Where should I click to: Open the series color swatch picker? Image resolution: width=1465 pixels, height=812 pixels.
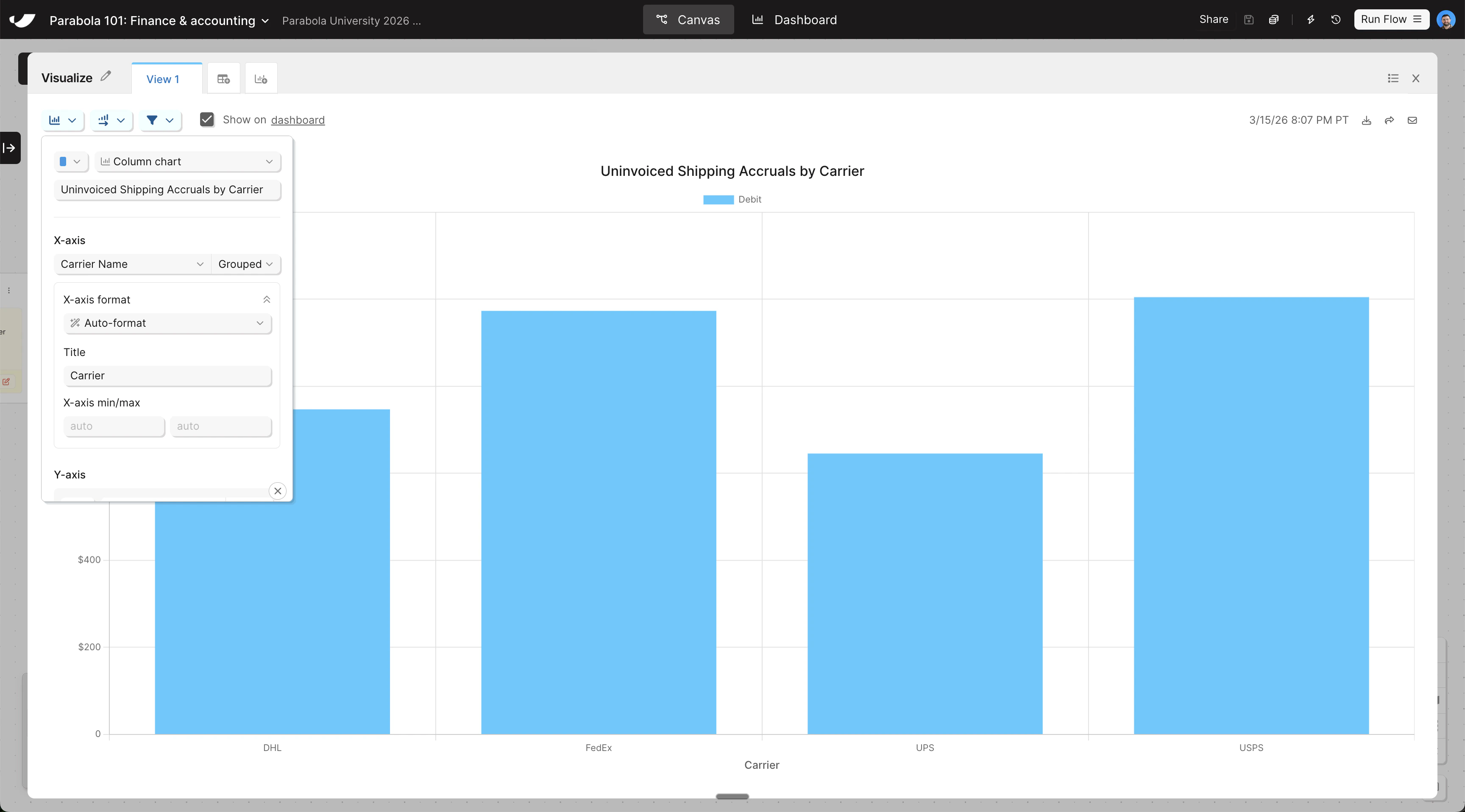(70, 161)
